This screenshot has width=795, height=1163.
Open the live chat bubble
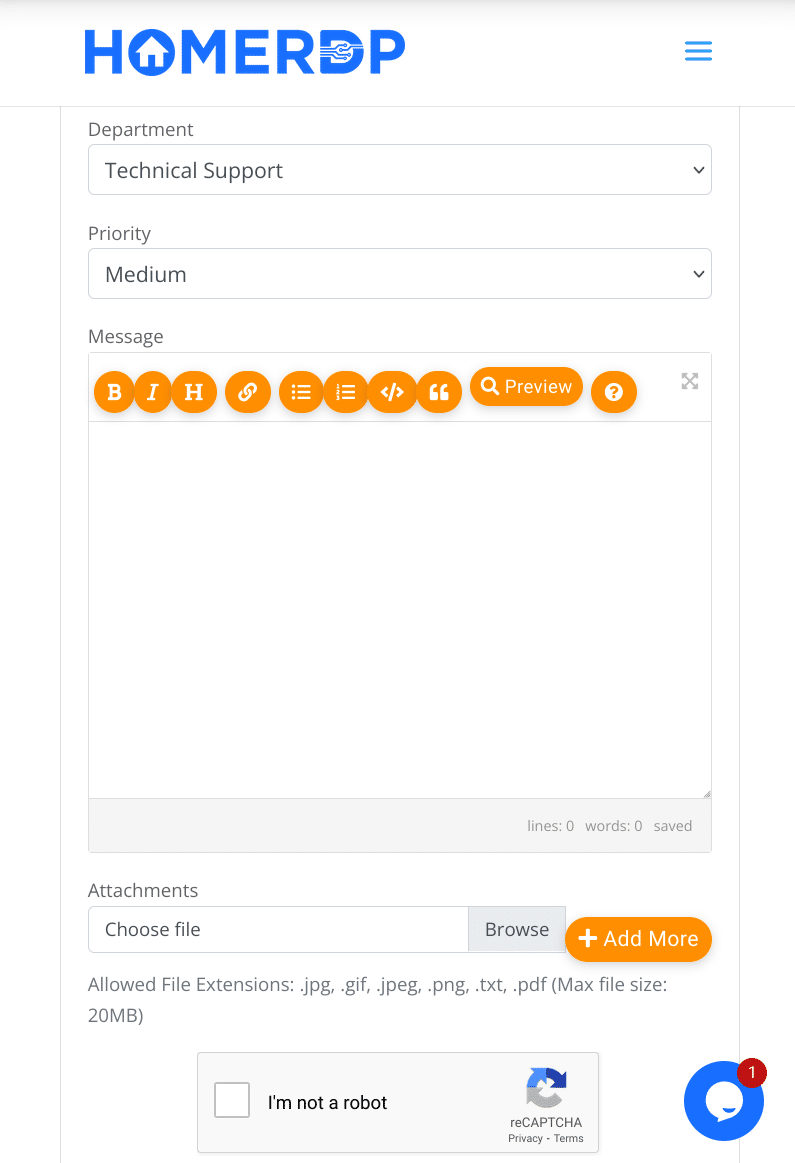[x=723, y=1102]
